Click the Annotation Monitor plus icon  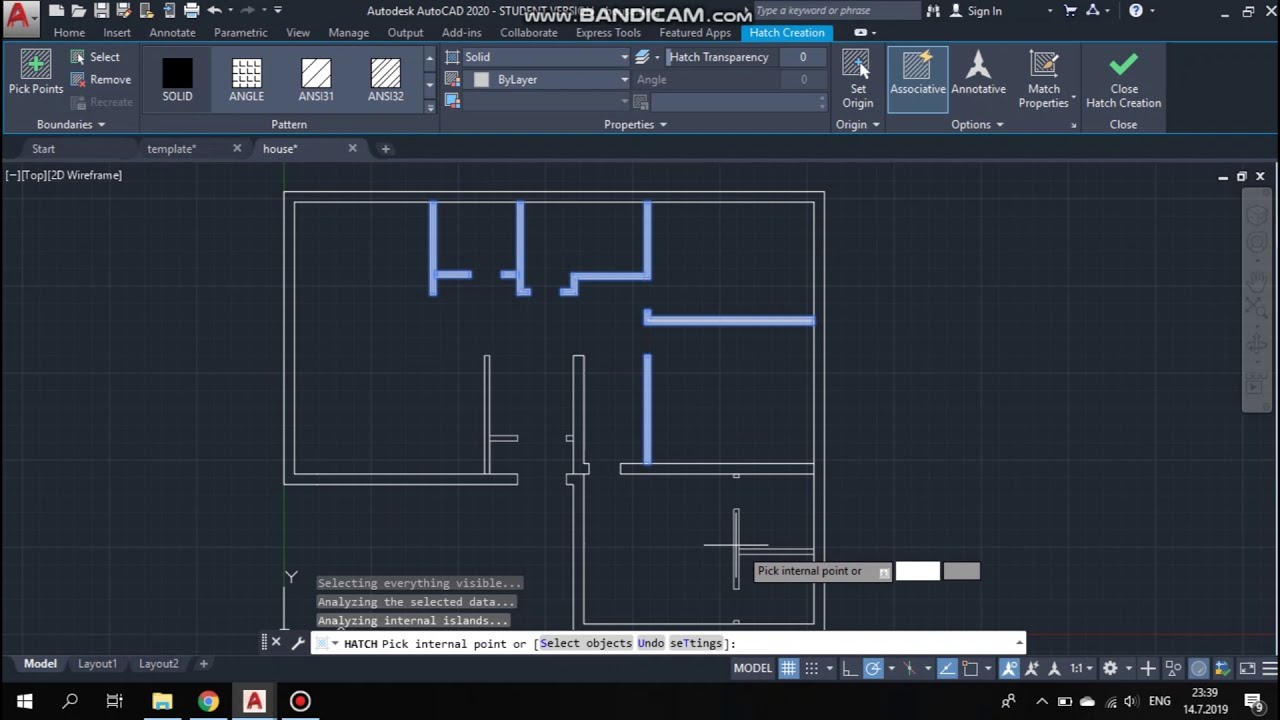pos(1148,668)
